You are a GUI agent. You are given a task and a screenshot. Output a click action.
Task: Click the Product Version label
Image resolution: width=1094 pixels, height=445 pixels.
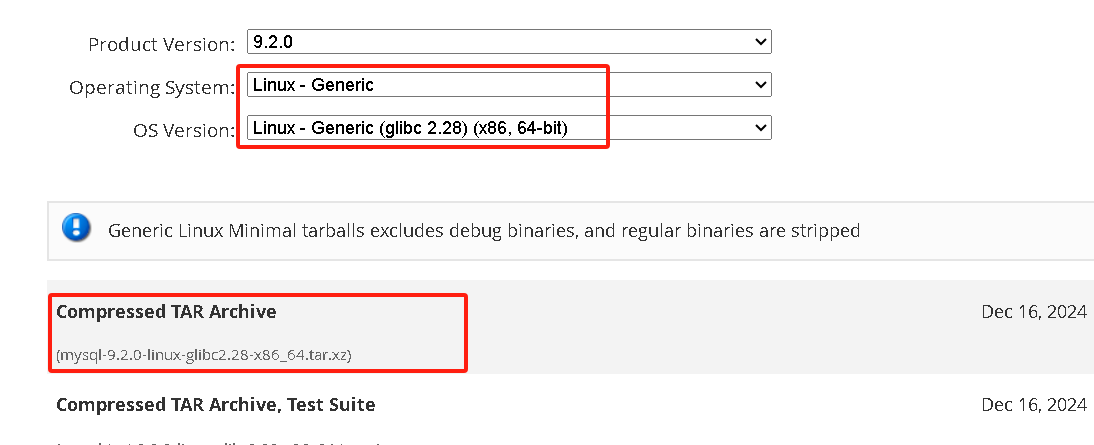pos(160,44)
